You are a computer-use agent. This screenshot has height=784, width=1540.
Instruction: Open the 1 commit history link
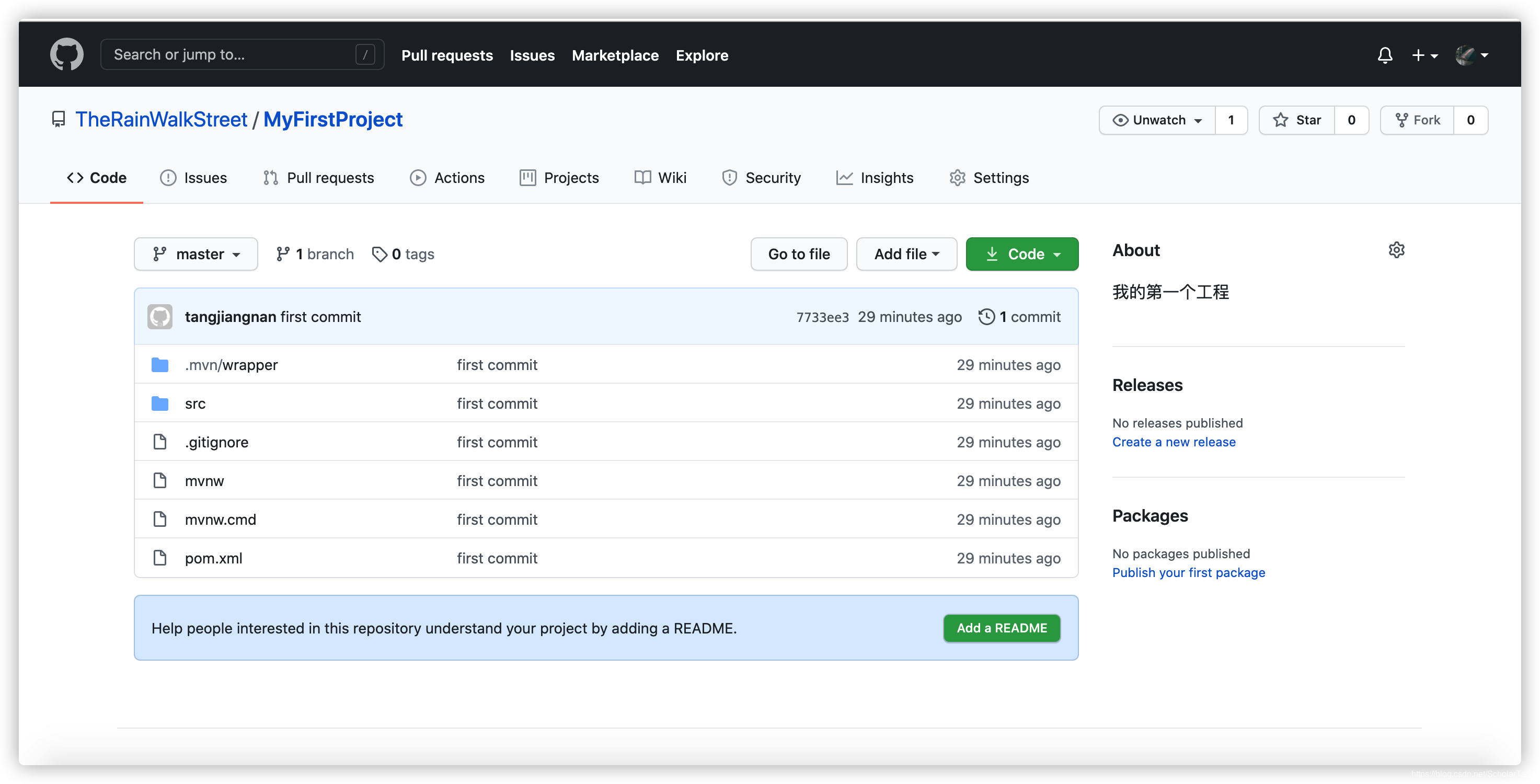pyautogui.click(x=1019, y=317)
